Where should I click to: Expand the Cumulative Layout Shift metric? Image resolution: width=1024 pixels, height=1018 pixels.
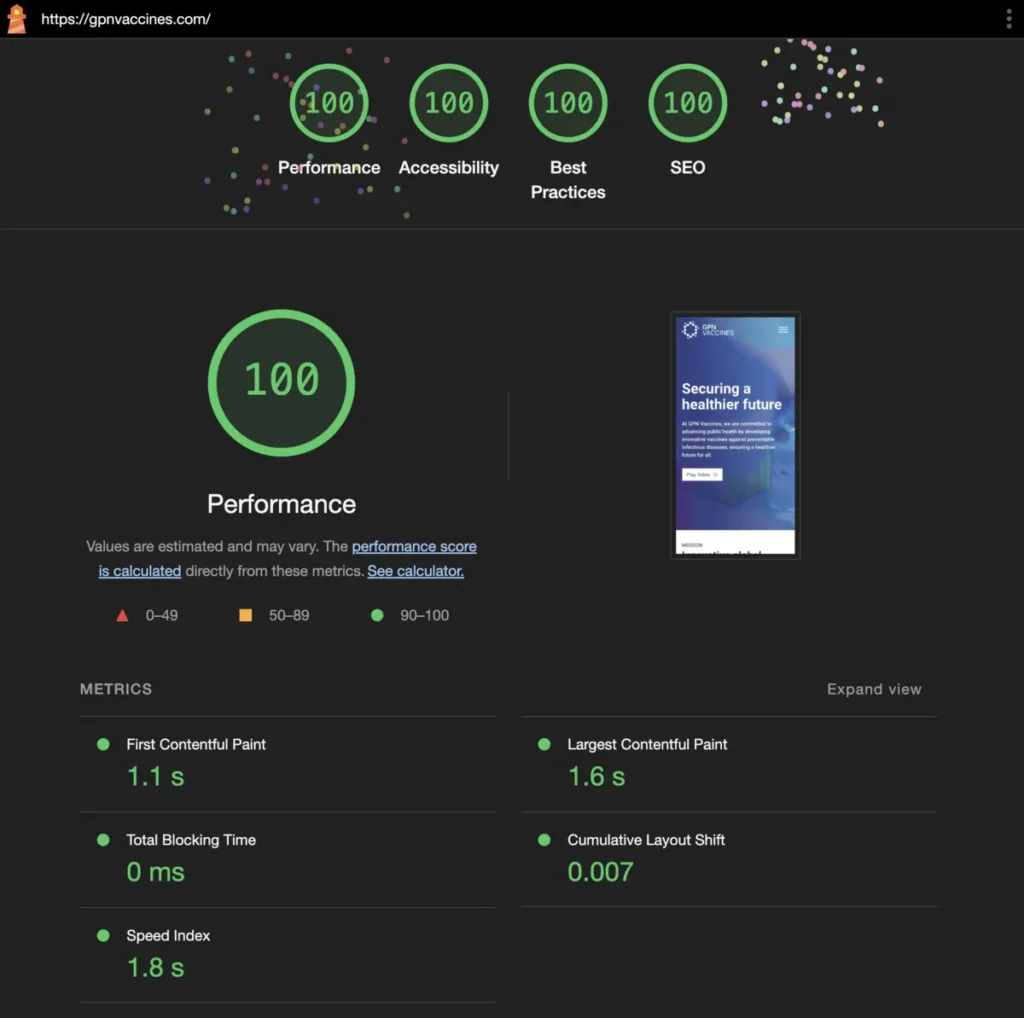click(646, 840)
